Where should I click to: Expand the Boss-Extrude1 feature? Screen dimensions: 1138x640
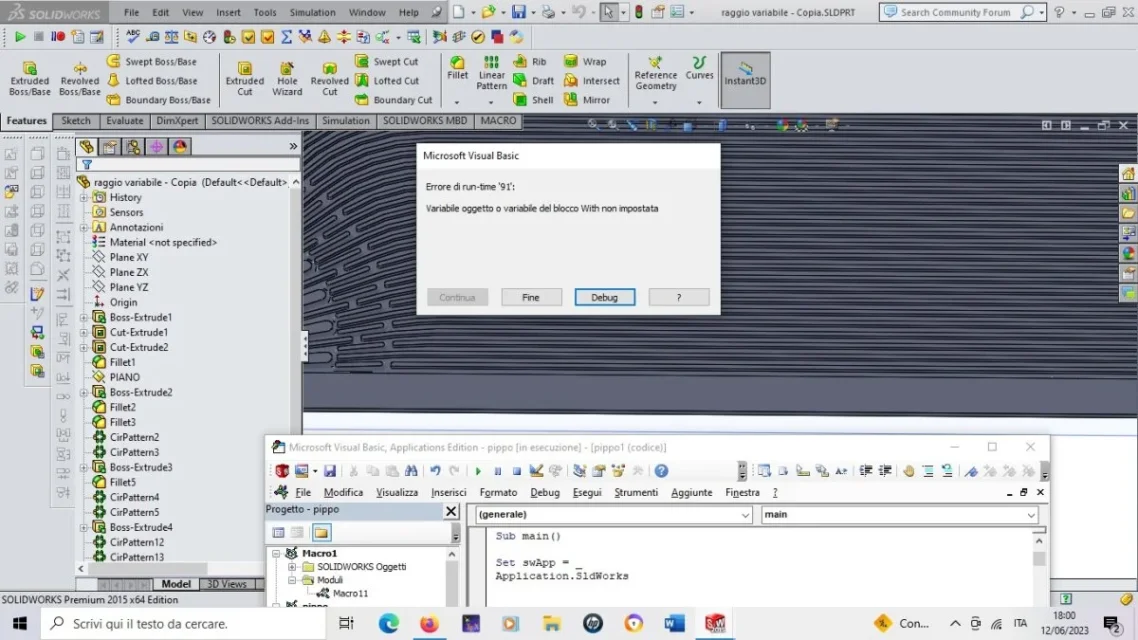click(x=84, y=317)
